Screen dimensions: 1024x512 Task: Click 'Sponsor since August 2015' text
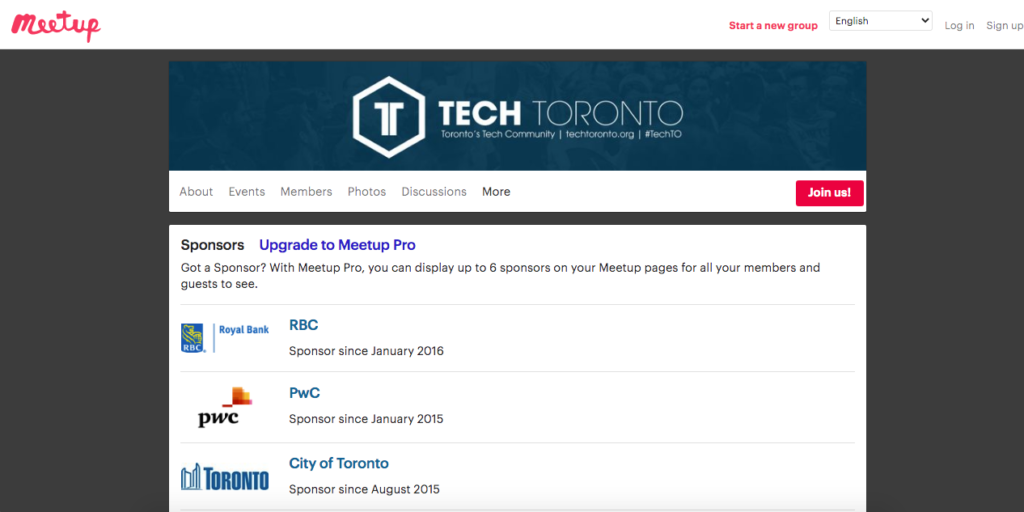click(x=364, y=489)
